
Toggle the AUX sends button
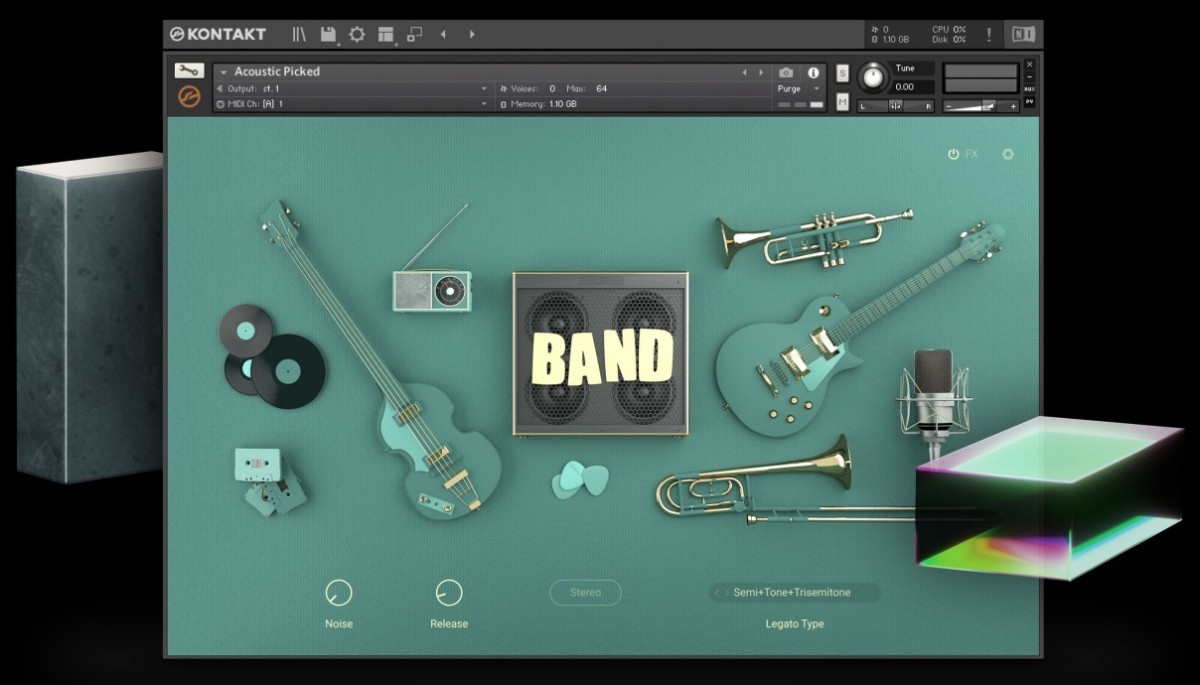pos(1029,88)
